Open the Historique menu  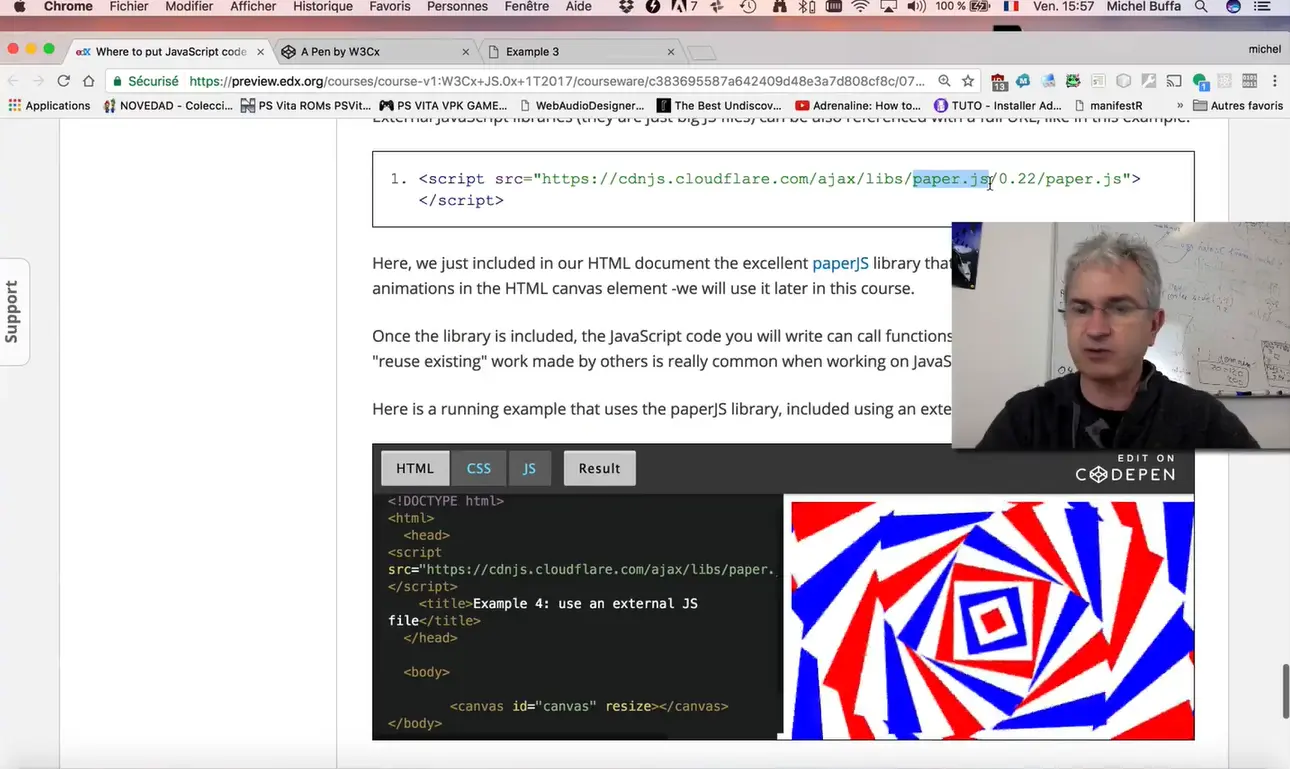[323, 7]
